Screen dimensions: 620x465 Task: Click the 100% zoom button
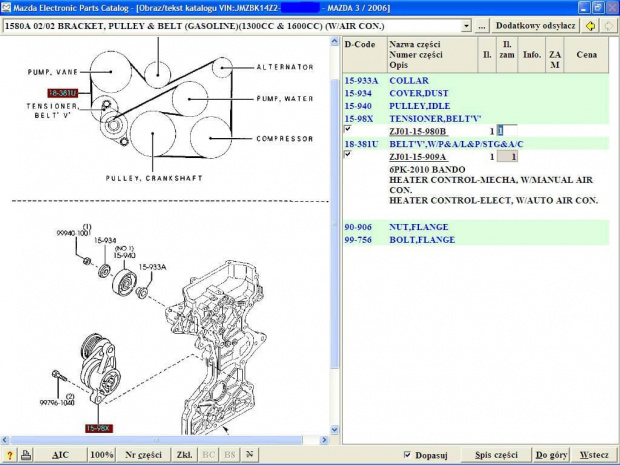coord(102,455)
